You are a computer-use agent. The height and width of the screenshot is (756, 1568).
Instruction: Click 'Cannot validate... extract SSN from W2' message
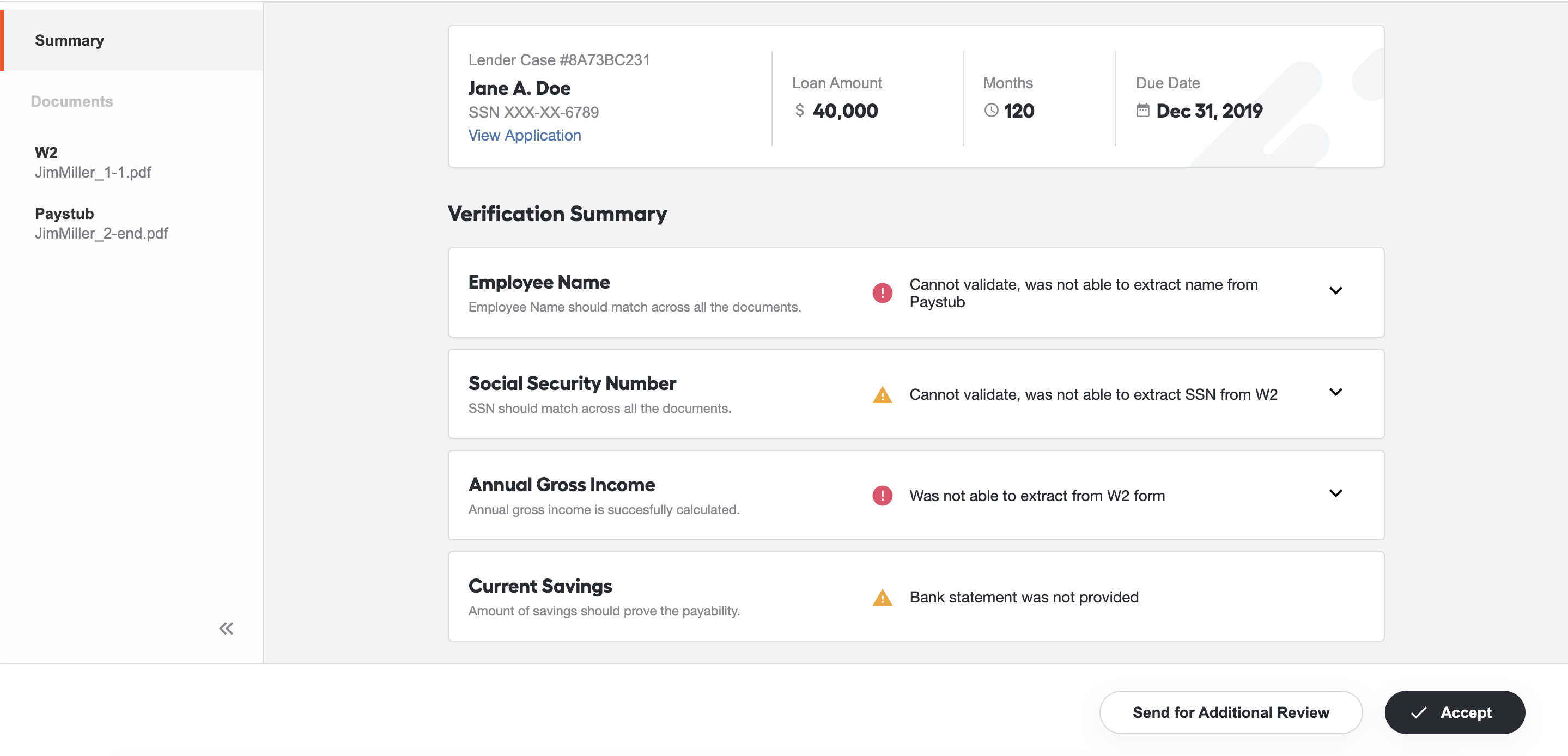(1093, 394)
